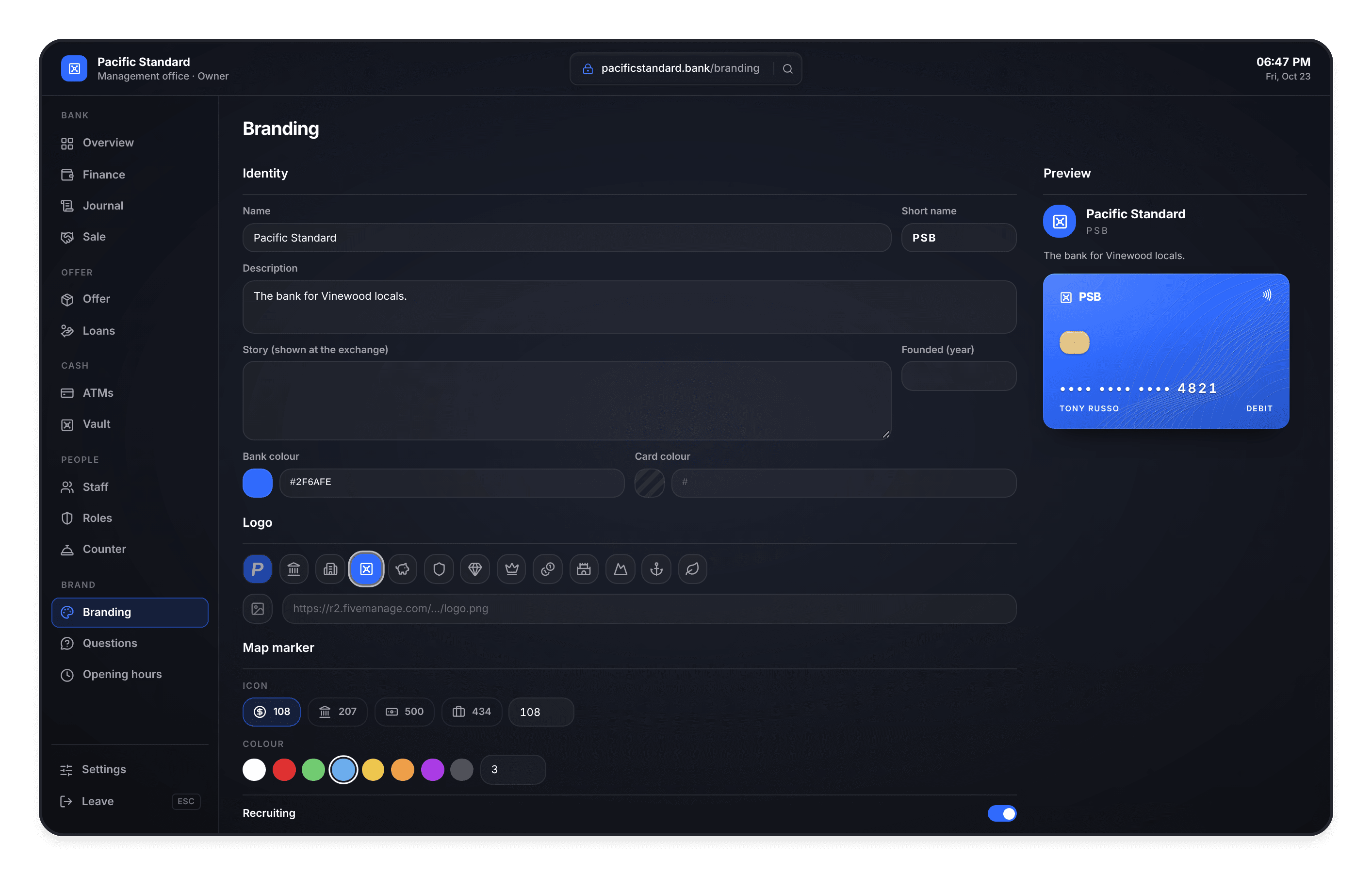Select map marker icon 434

tap(471, 712)
